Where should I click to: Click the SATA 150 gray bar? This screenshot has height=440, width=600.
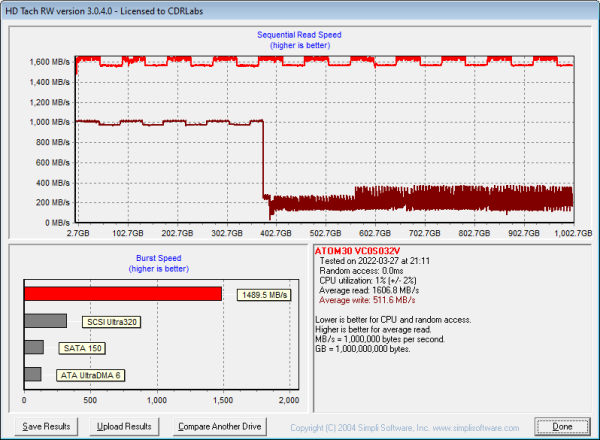coord(34,347)
